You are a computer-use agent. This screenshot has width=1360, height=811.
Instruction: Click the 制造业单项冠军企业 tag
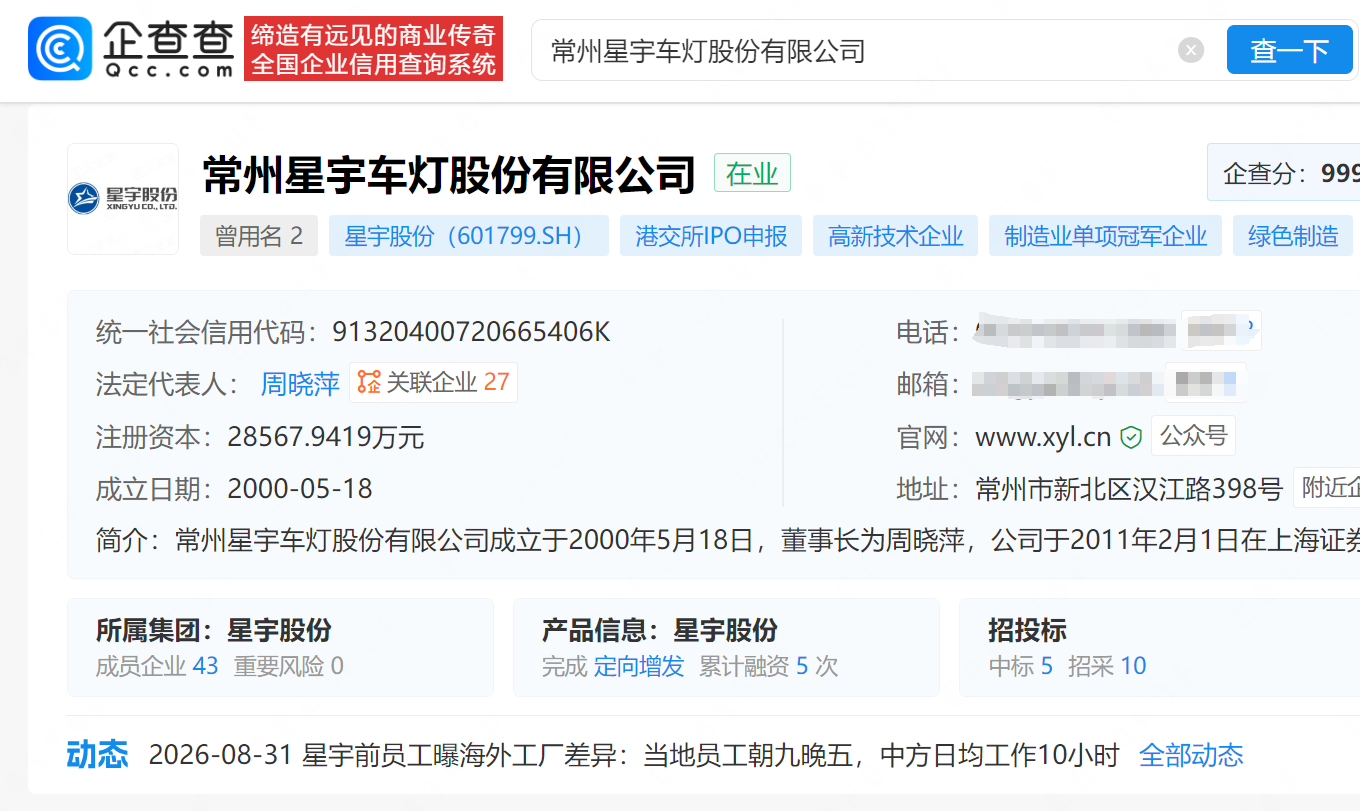point(1105,236)
